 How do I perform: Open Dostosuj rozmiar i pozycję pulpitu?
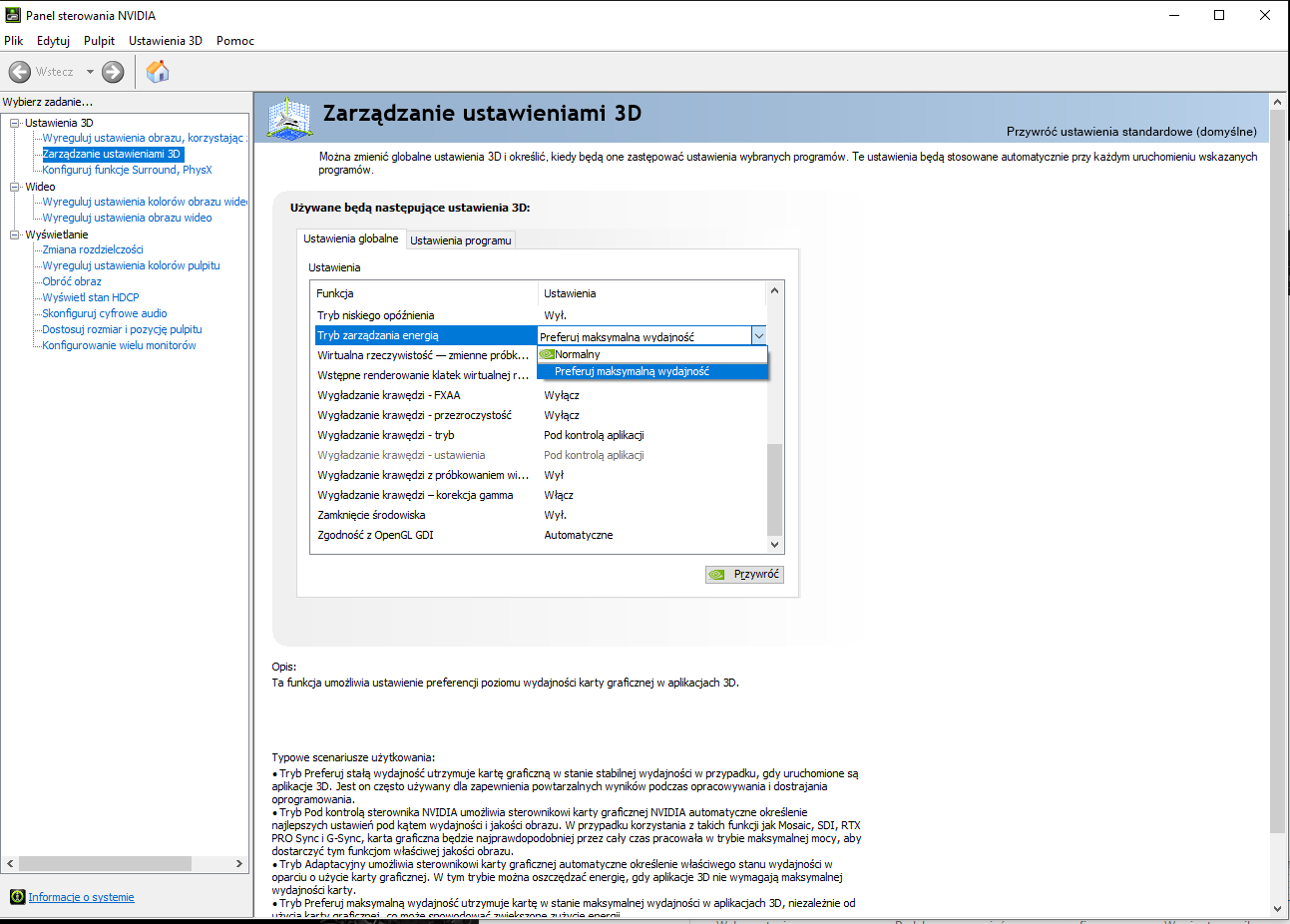click(122, 329)
